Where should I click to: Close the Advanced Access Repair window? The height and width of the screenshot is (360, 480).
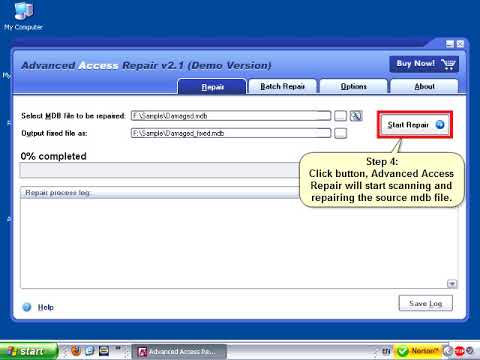pos(460,44)
